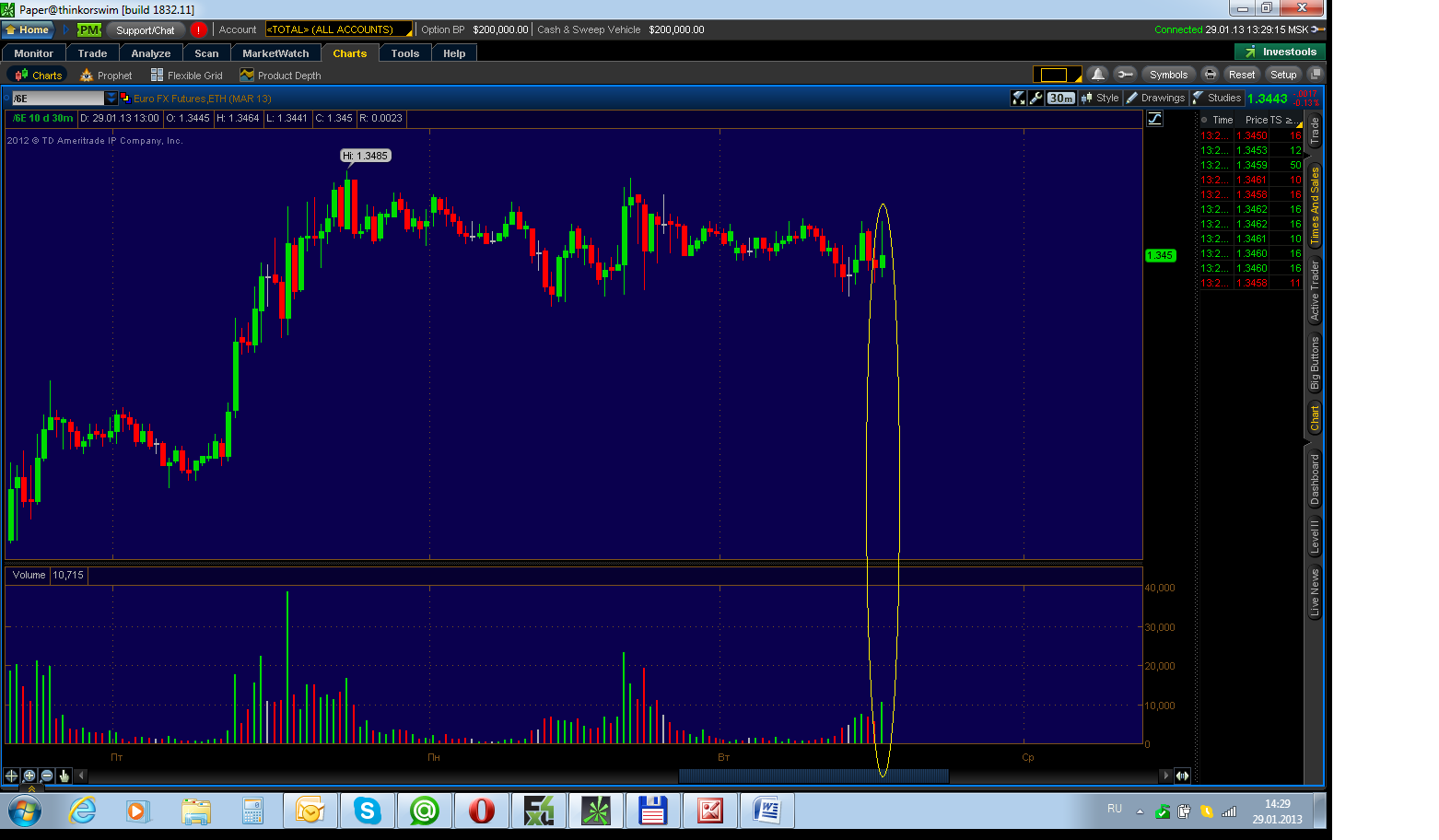The image size is (1439, 840).
Task: Click the zoom out magnifier icon
Action: click(47, 776)
